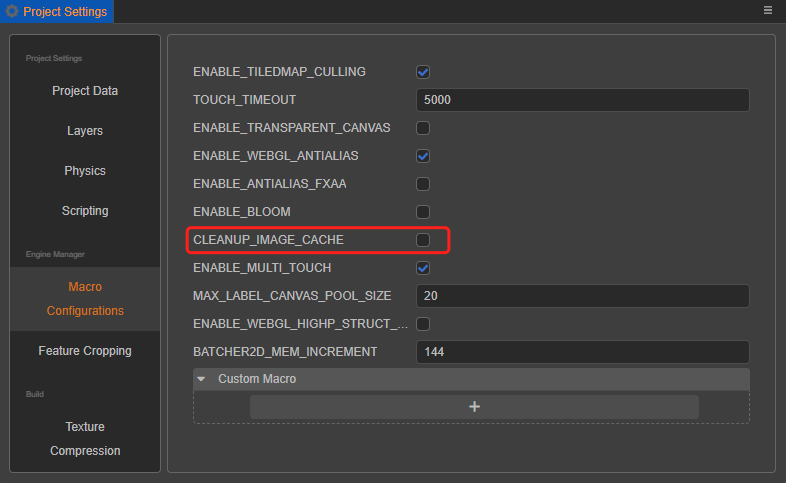Image resolution: width=786 pixels, height=483 pixels.
Task: Click the truncated ENABLE_WEBGL_HIGHP_STRUCT label
Action: pos(300,324)
